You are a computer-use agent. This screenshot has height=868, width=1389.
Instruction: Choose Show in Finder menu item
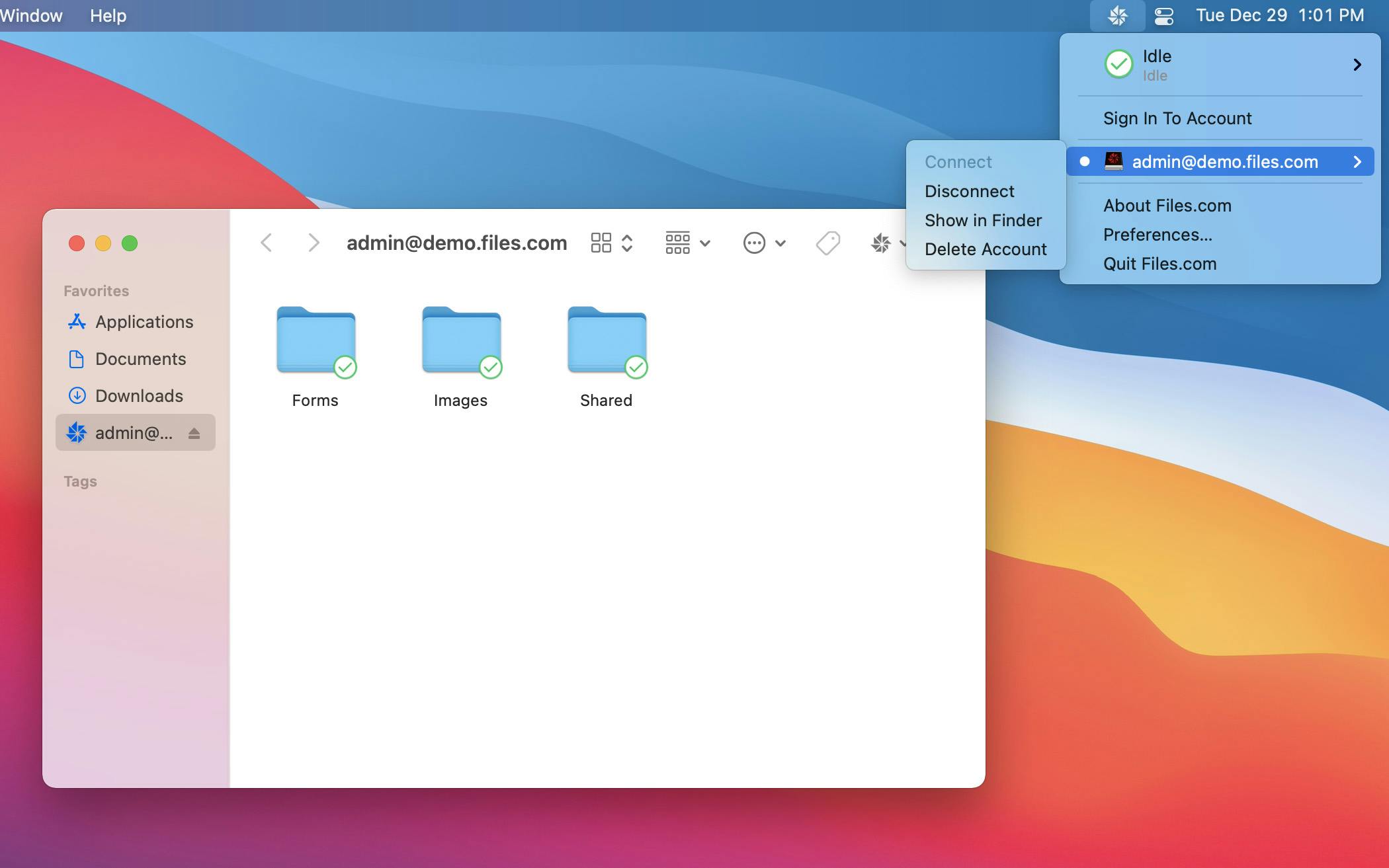pos(983,220)
